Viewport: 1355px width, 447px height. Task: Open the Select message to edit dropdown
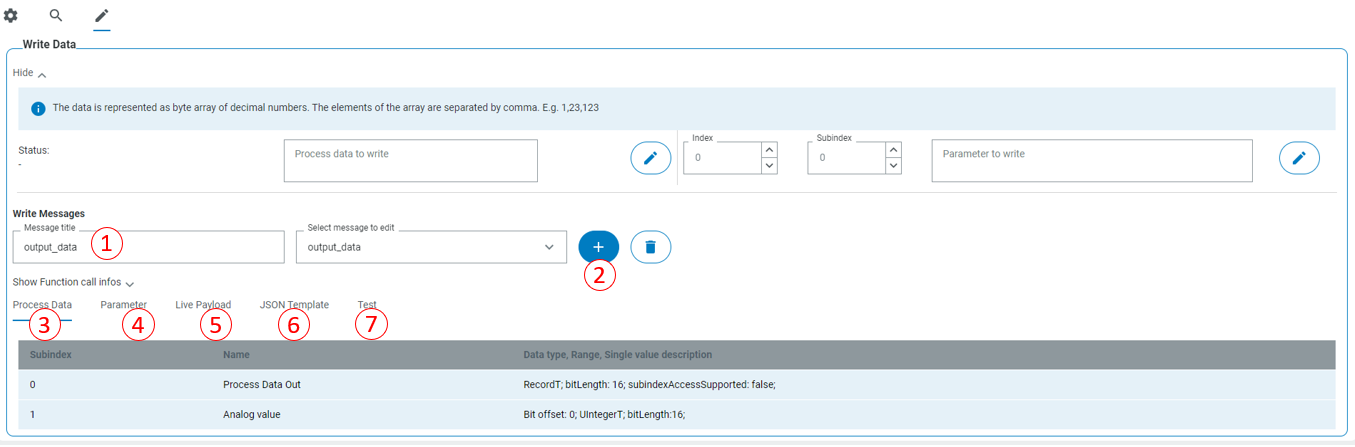coord(431,247)
